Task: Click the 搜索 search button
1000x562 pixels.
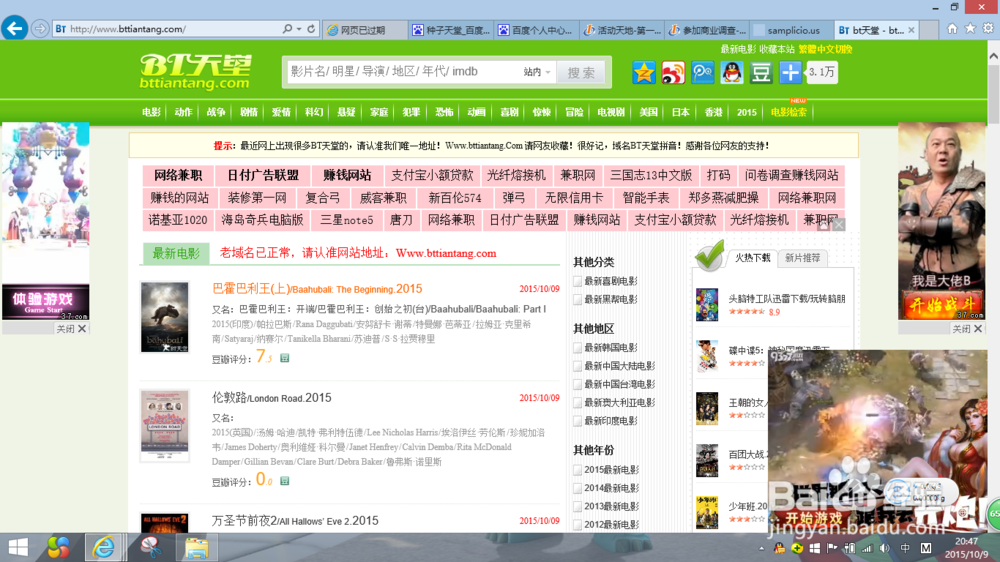Action: click(581, 73)
